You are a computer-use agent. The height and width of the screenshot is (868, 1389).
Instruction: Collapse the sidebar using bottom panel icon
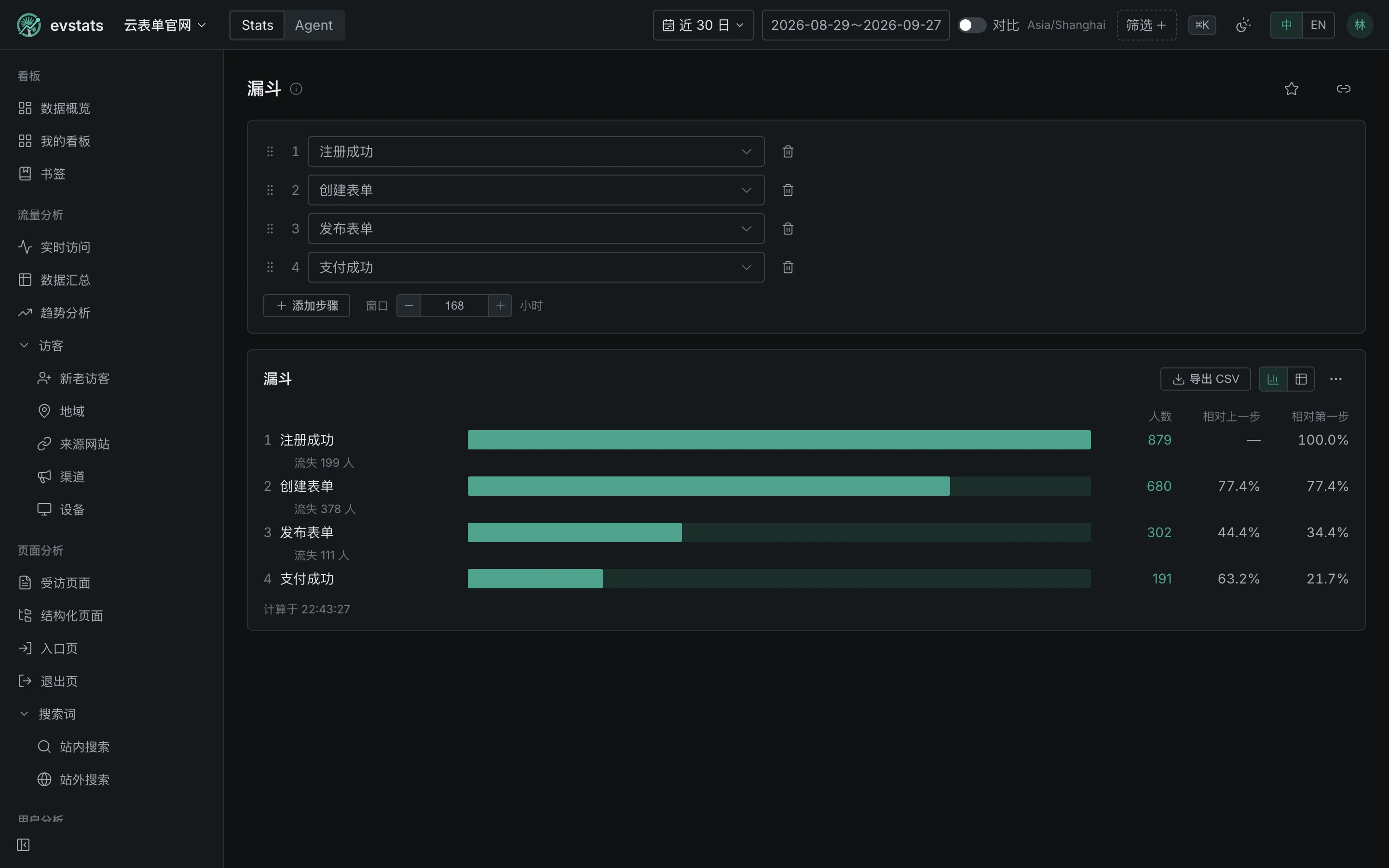(23, 844)
